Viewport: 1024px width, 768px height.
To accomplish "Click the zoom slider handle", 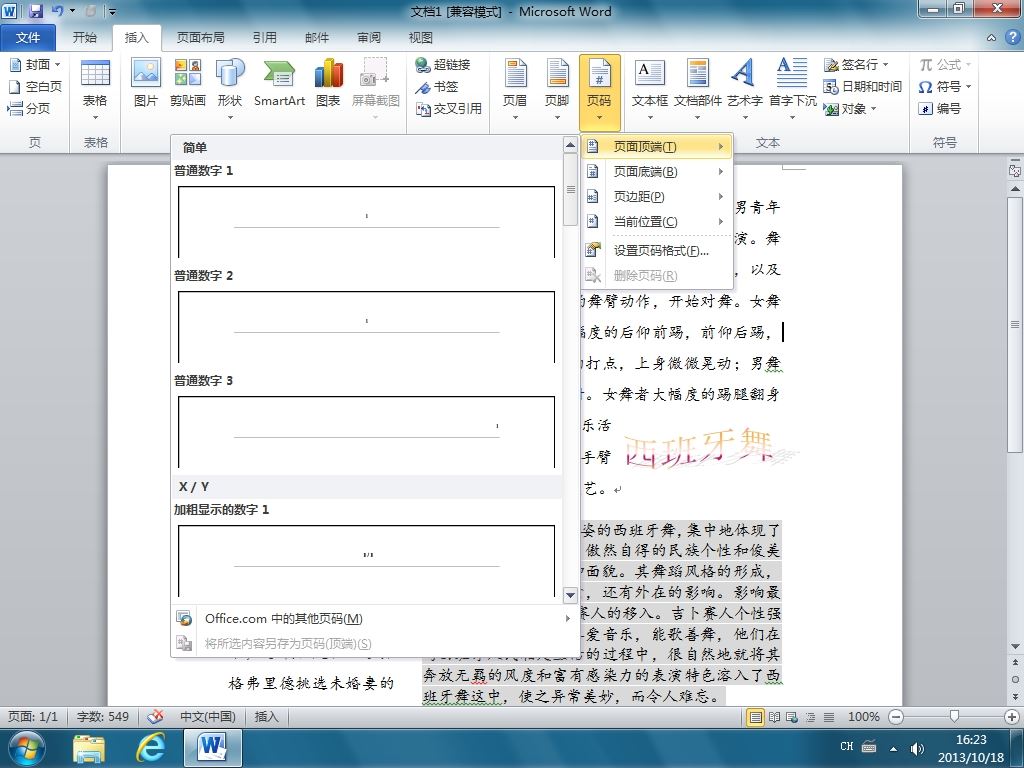I will click(954, 717).
